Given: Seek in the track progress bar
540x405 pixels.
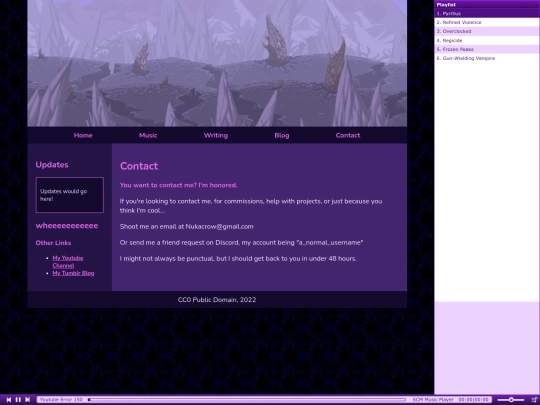Looking at the screenshot, I should click(247, 399).
